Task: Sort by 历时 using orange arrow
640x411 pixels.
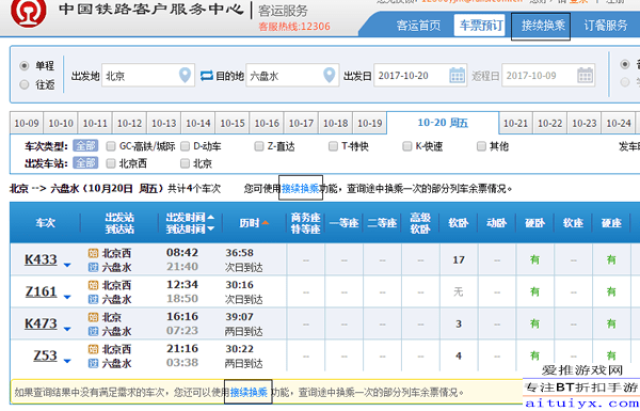Action: pos(265,222)
